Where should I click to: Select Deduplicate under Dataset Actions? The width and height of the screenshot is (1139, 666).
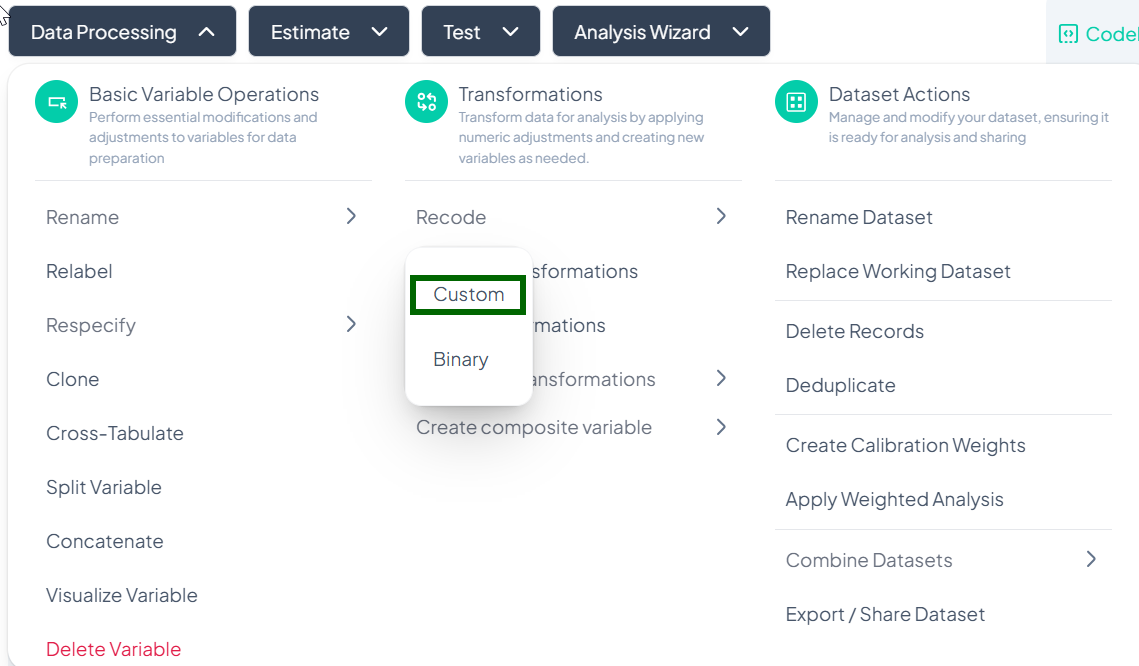click(x=840, y=385)
